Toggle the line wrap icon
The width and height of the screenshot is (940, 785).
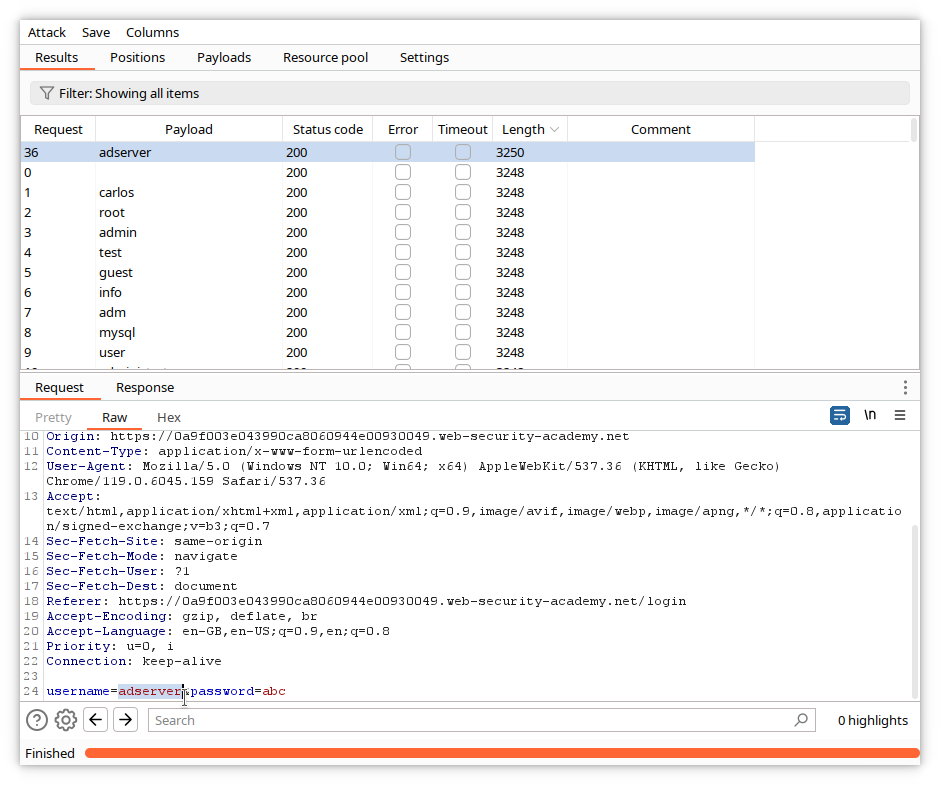(x=840, y=416)
